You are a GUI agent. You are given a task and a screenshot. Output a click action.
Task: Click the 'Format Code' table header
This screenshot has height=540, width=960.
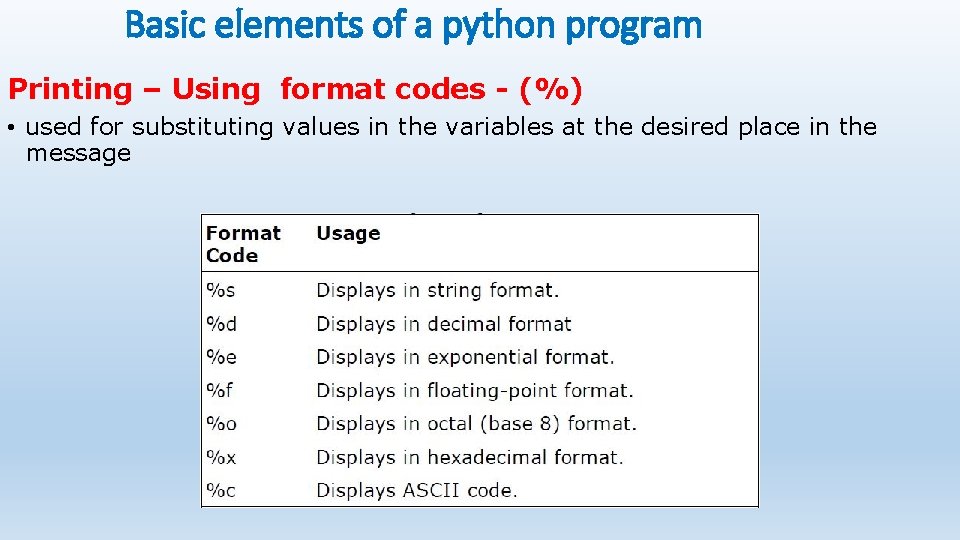point(243,244)
